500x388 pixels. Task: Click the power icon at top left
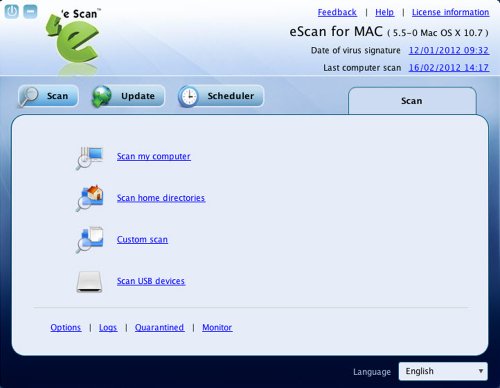click(x=12, y=11)
